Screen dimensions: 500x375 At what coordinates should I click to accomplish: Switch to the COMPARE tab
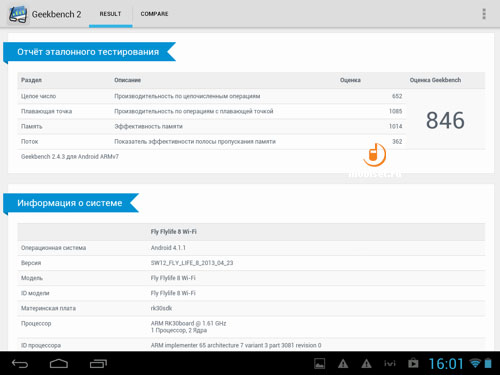click(154, 14)
